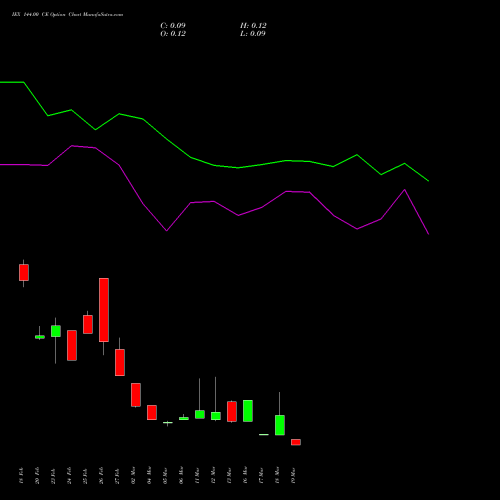
Task: Click the 06 Mar date label
Action: click(x=181, y=475)
